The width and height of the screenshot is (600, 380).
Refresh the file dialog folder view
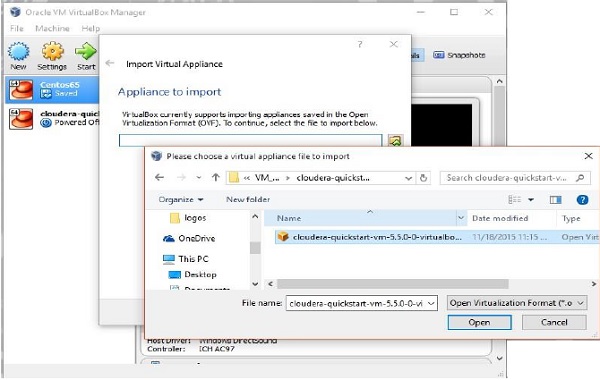click(423, 178)
